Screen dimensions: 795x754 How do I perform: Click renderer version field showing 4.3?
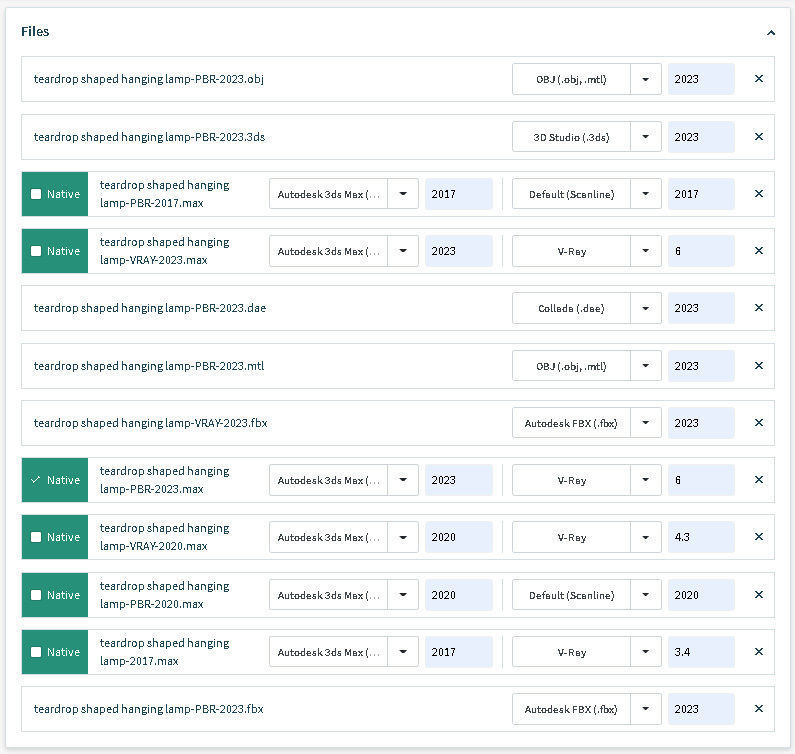click(x=700, y=537)
